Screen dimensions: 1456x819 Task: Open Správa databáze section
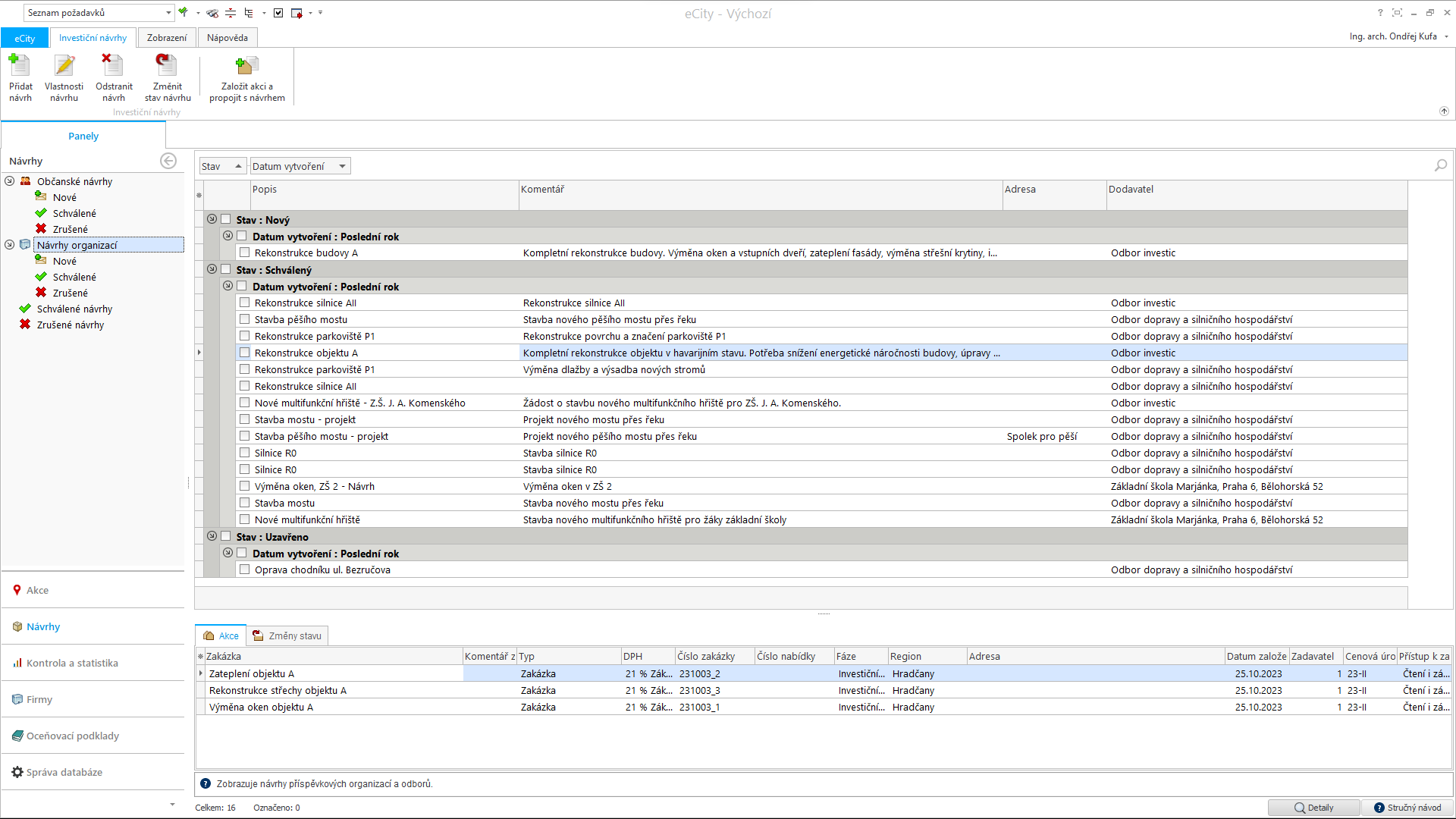93,772
